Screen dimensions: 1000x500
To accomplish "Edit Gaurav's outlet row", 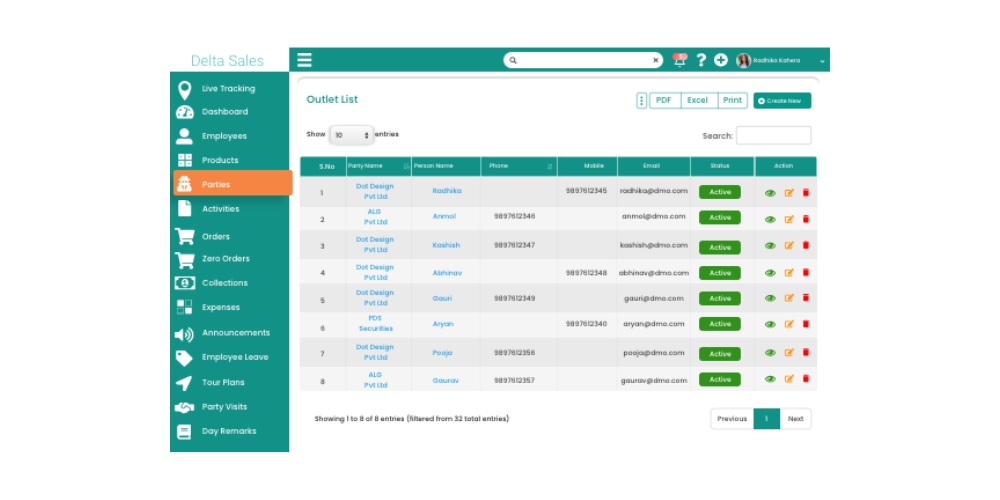I will [x=789, y=379].
